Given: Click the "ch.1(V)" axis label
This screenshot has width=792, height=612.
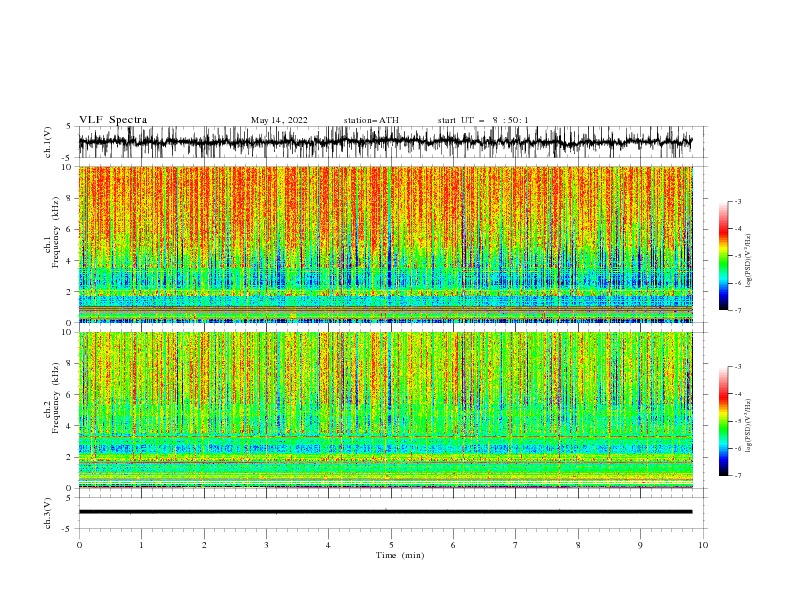Looking at the screenshot, I should coord(48,142).
